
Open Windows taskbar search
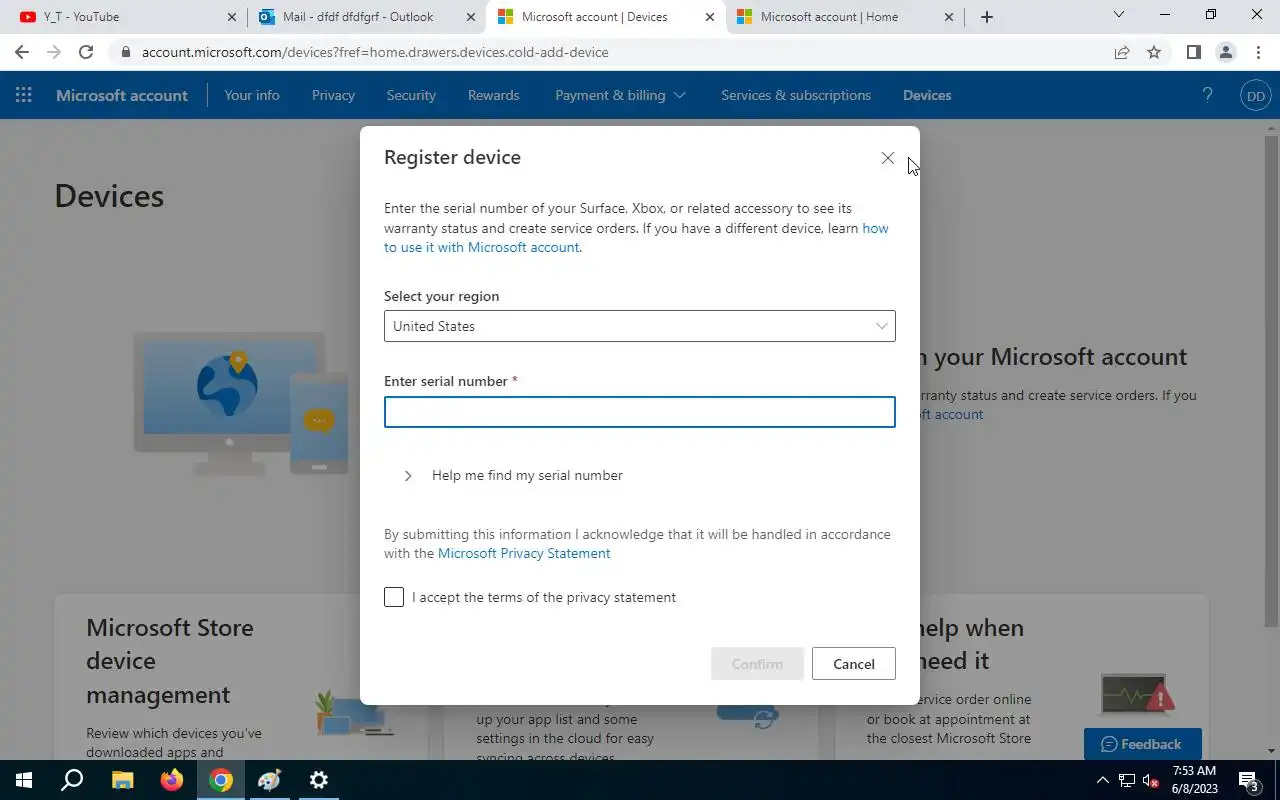tap(72, 780)
